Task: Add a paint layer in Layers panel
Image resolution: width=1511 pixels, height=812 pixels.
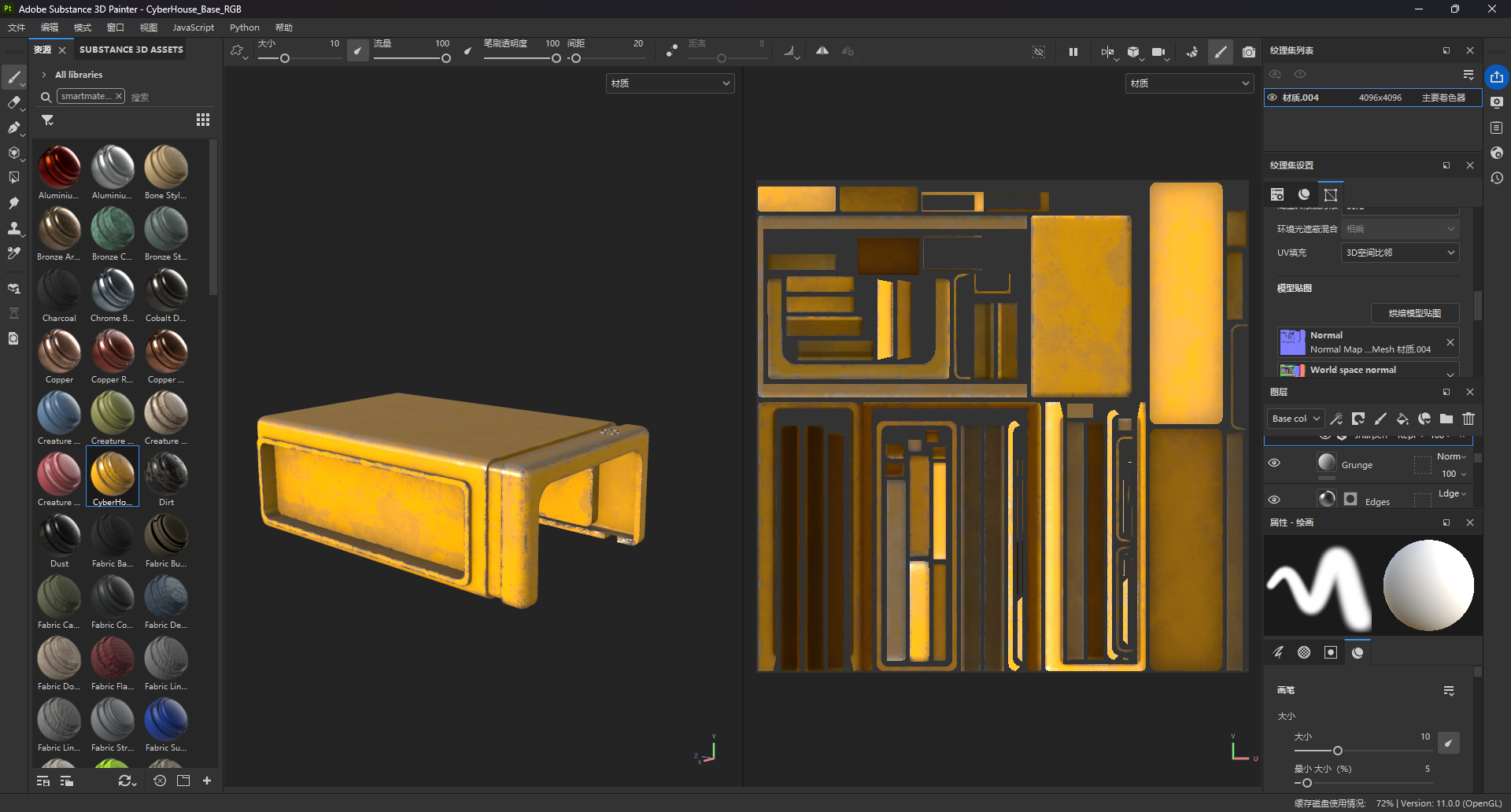Action: (1380, 419)
